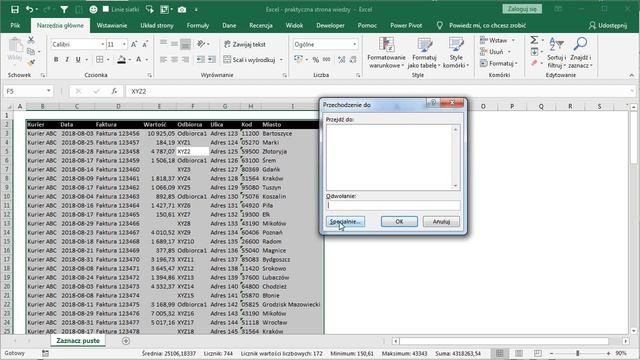640x360 pixels.
Task: Click the Filter funnel icon in quick access toolbar
Action: coord(64,9)
